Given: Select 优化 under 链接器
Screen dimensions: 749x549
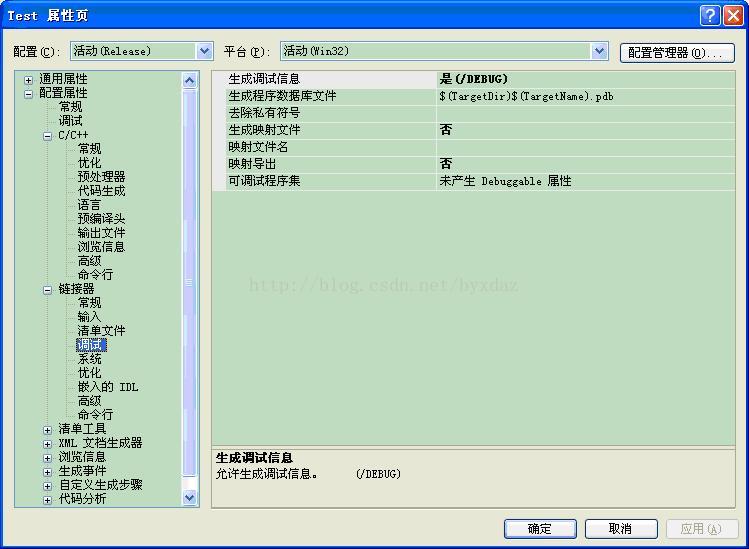Looking at the screenshot, I should coord(89,373).
